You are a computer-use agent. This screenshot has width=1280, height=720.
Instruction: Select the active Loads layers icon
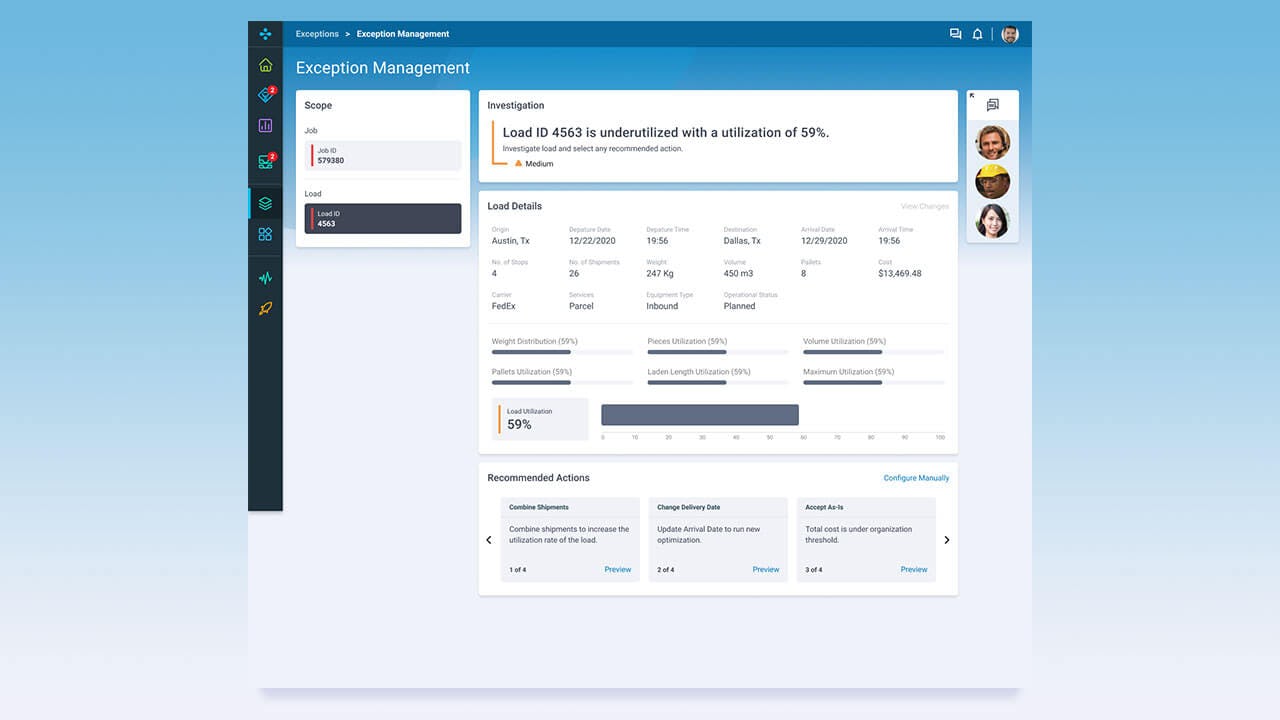[265, 202]
